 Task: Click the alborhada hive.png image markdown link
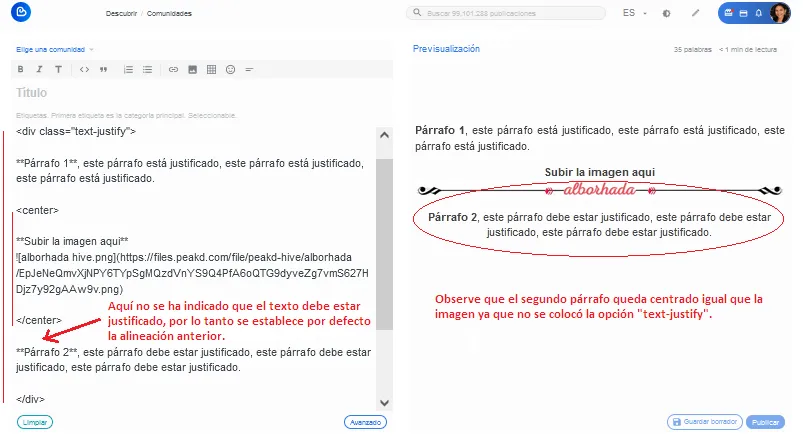[192, 273]
